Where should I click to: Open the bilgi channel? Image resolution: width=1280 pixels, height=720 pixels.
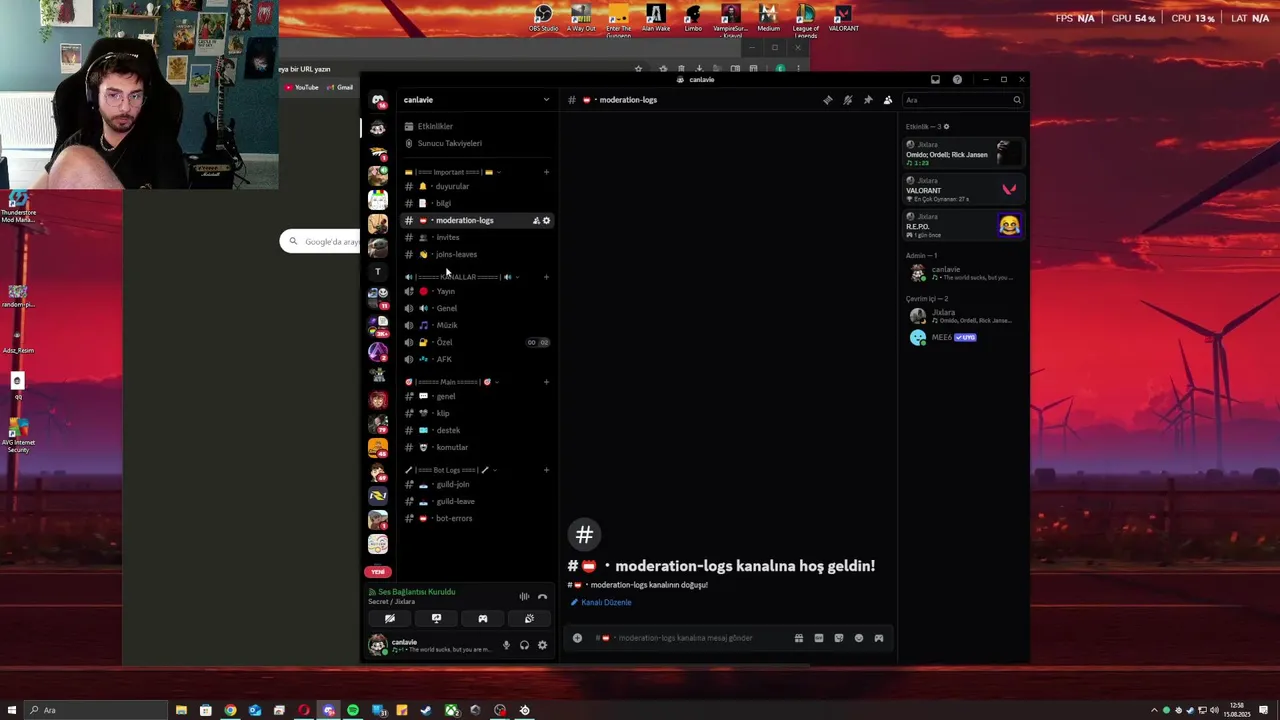477,203
